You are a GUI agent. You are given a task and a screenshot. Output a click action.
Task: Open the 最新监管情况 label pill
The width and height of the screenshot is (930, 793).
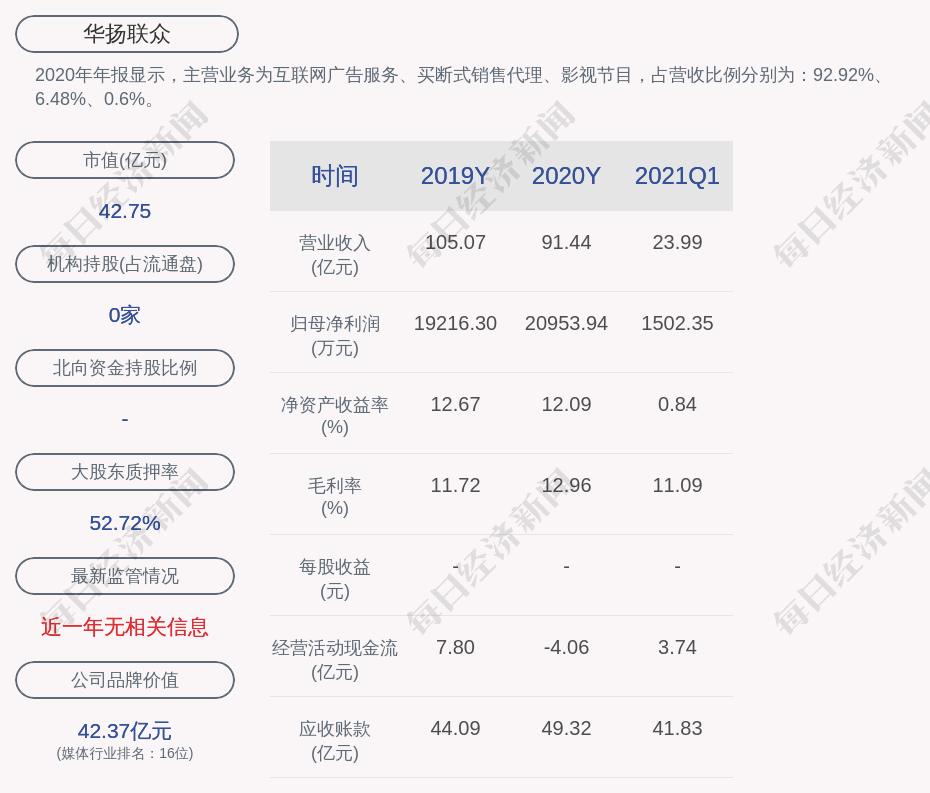click(125, 576)
